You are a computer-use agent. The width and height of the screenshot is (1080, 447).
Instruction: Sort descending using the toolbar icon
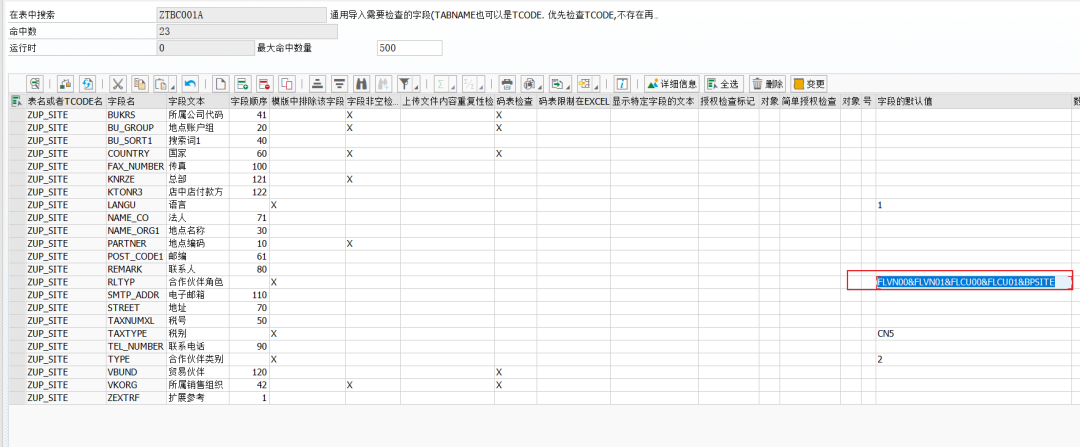(x=339, y=84)
